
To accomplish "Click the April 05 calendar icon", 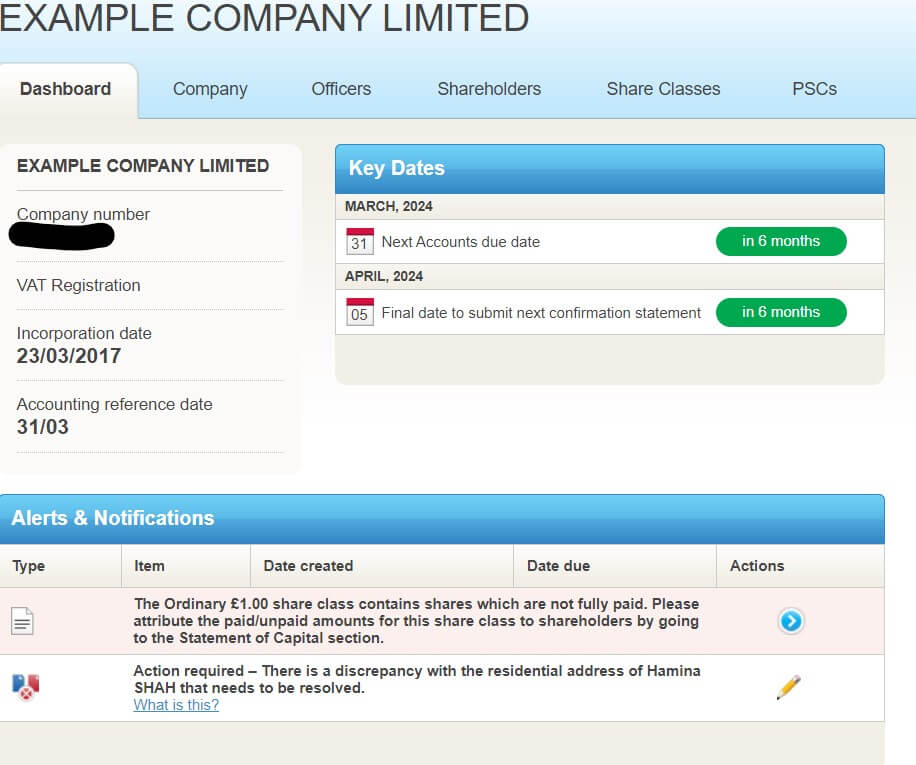I will point(359,312).
